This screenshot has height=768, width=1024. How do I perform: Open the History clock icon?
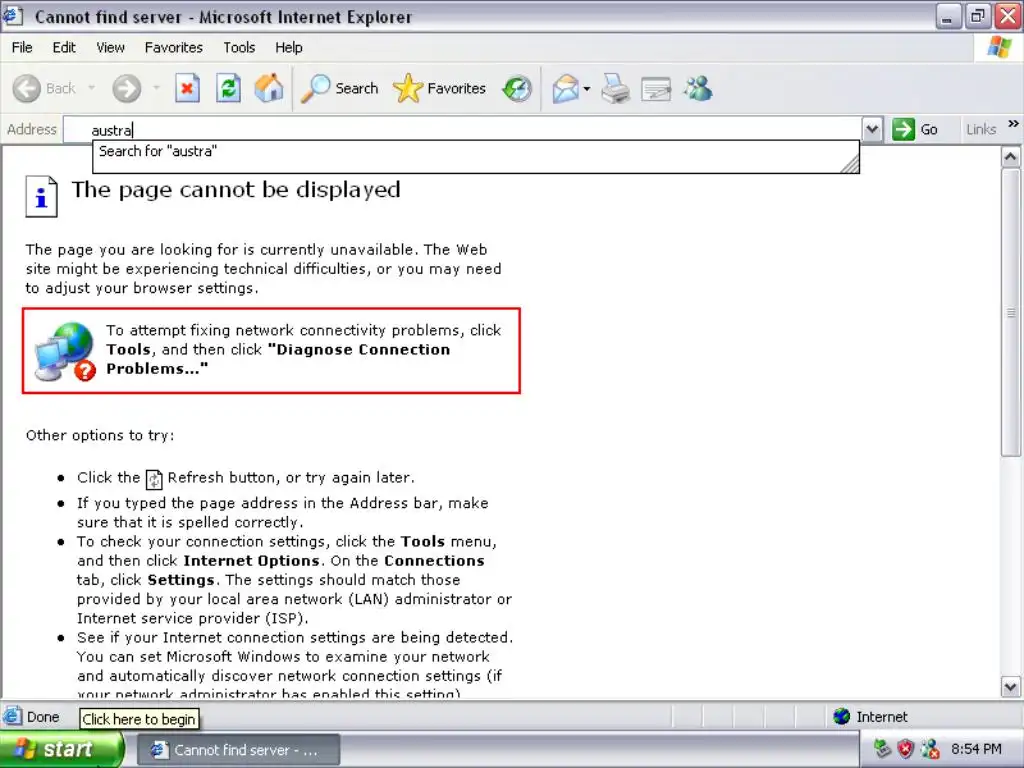[517, 89]
